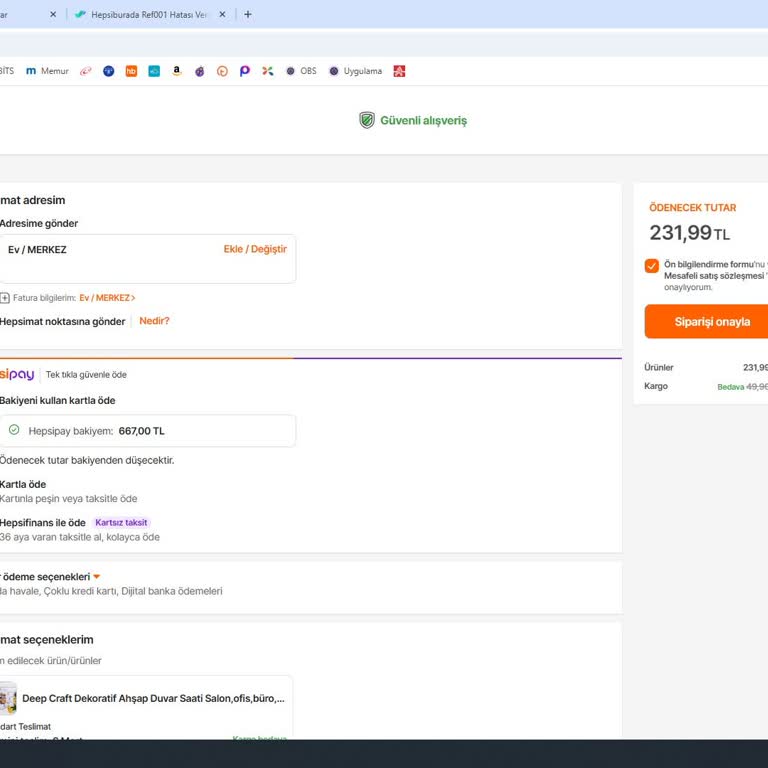
Task: Click 36 aya varan taksitle al text
Action: (x=80, y=537)
